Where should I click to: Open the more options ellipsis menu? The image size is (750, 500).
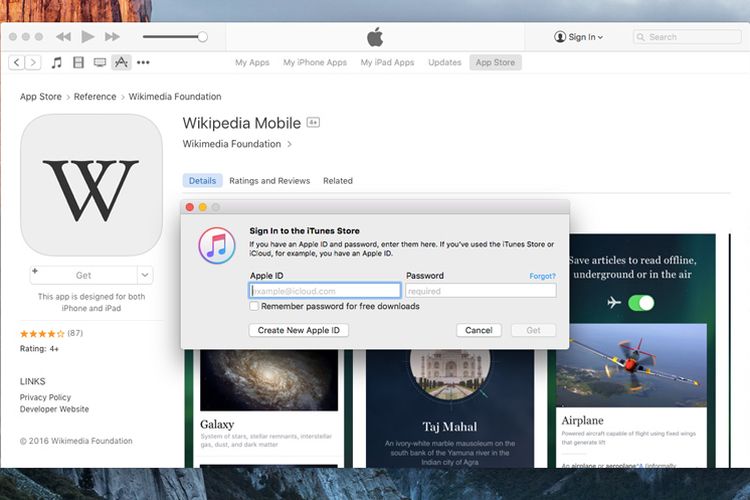[x=143, y=62]
